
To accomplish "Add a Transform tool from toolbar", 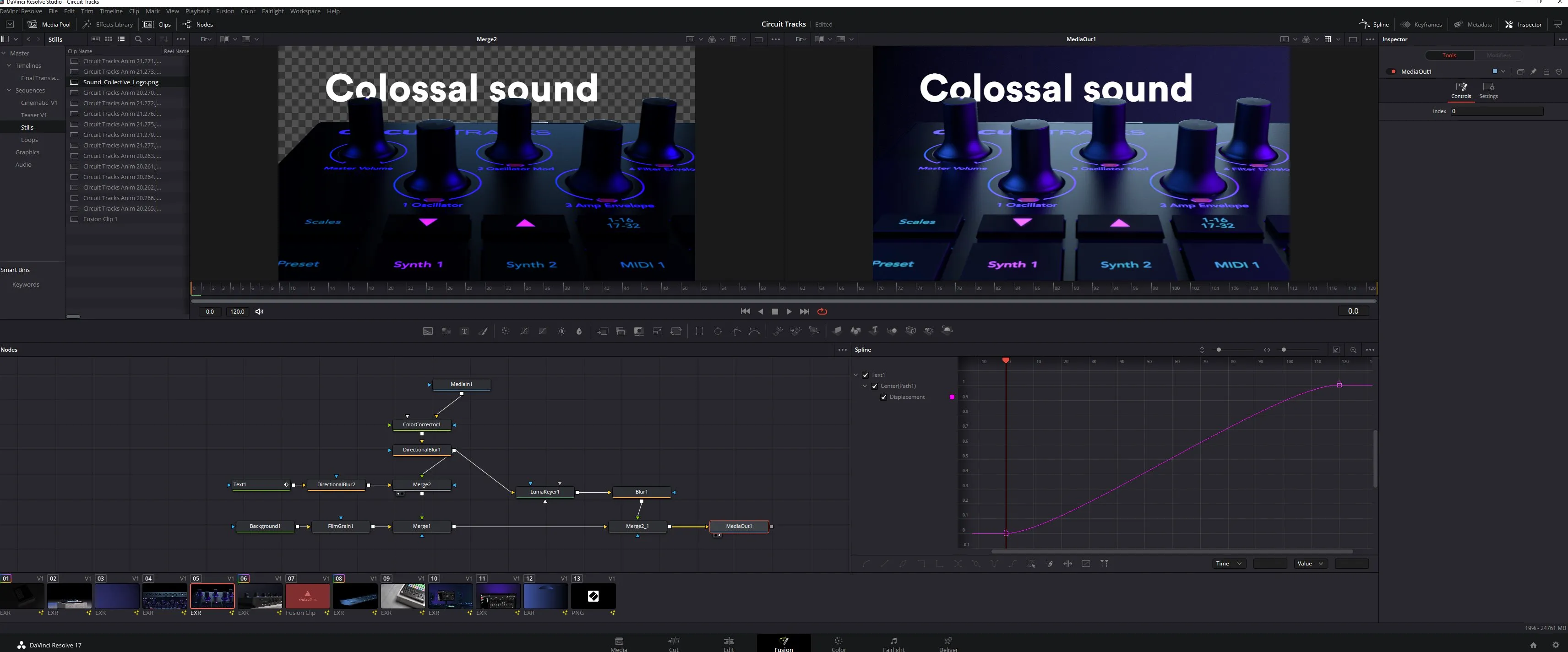I will click(675, 331).
